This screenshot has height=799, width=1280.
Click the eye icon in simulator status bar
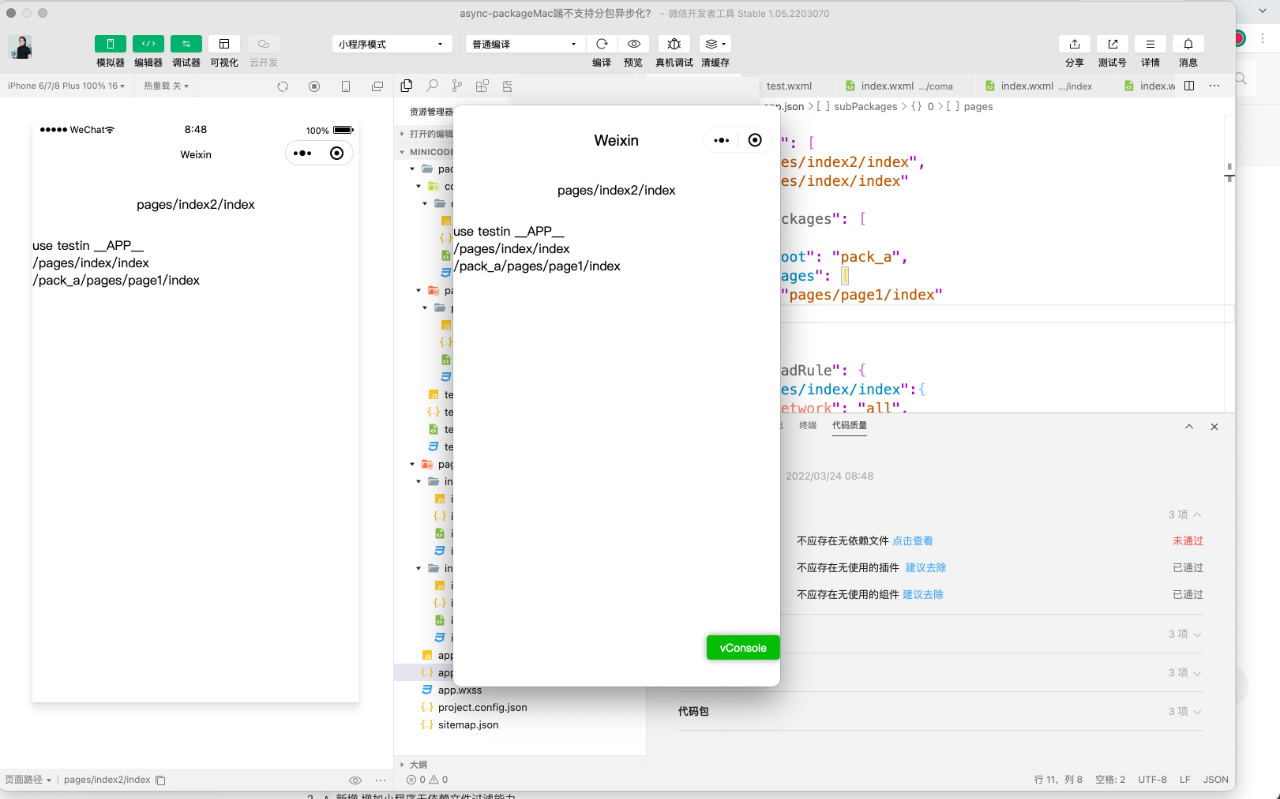click(355, 780)
